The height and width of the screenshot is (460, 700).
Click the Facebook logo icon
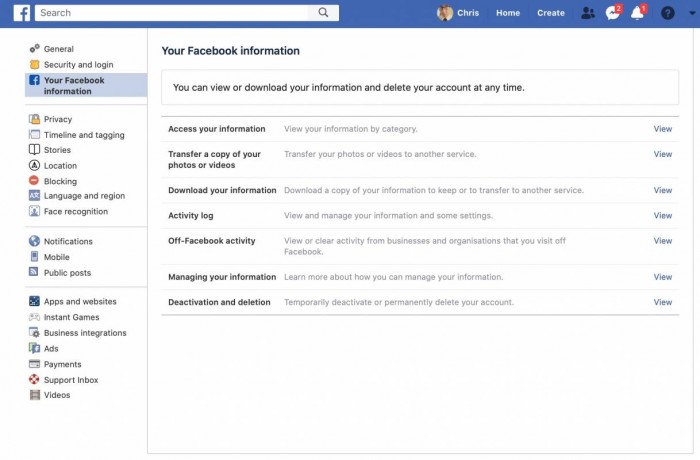point(20,13)
